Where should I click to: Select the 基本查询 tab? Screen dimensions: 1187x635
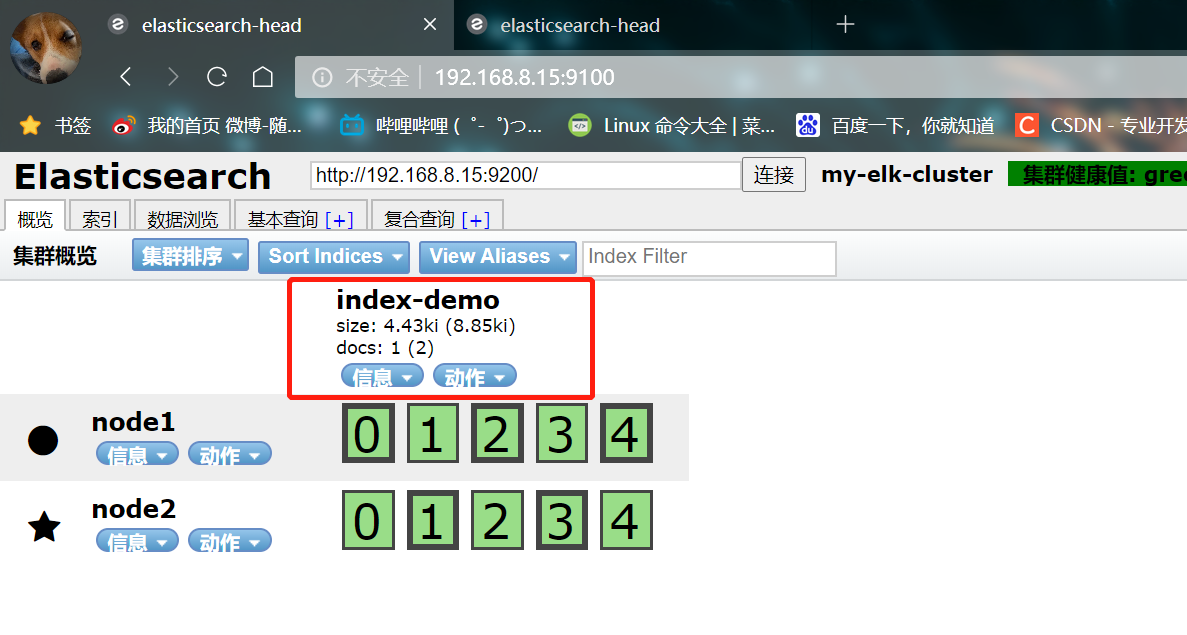click(283, 219)
